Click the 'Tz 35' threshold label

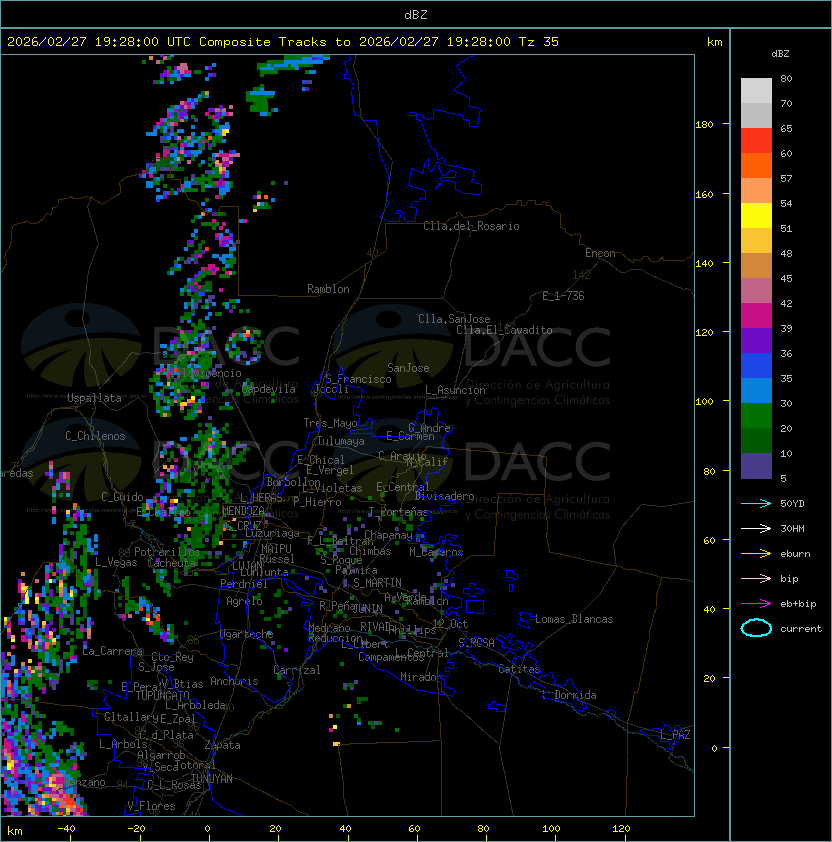(x=539, y=41)
